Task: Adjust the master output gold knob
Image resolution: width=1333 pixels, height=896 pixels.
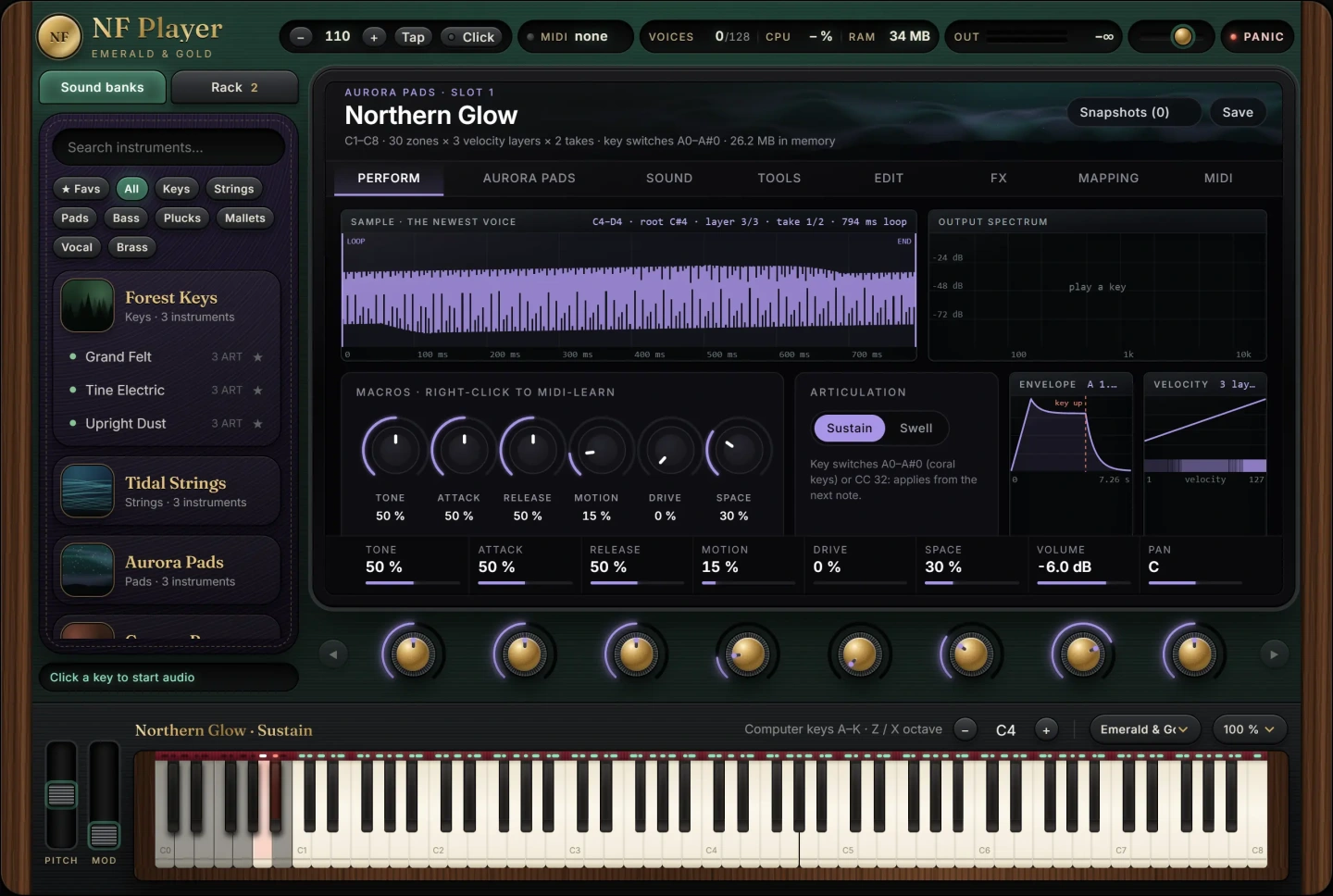Action: (1182, 37)
